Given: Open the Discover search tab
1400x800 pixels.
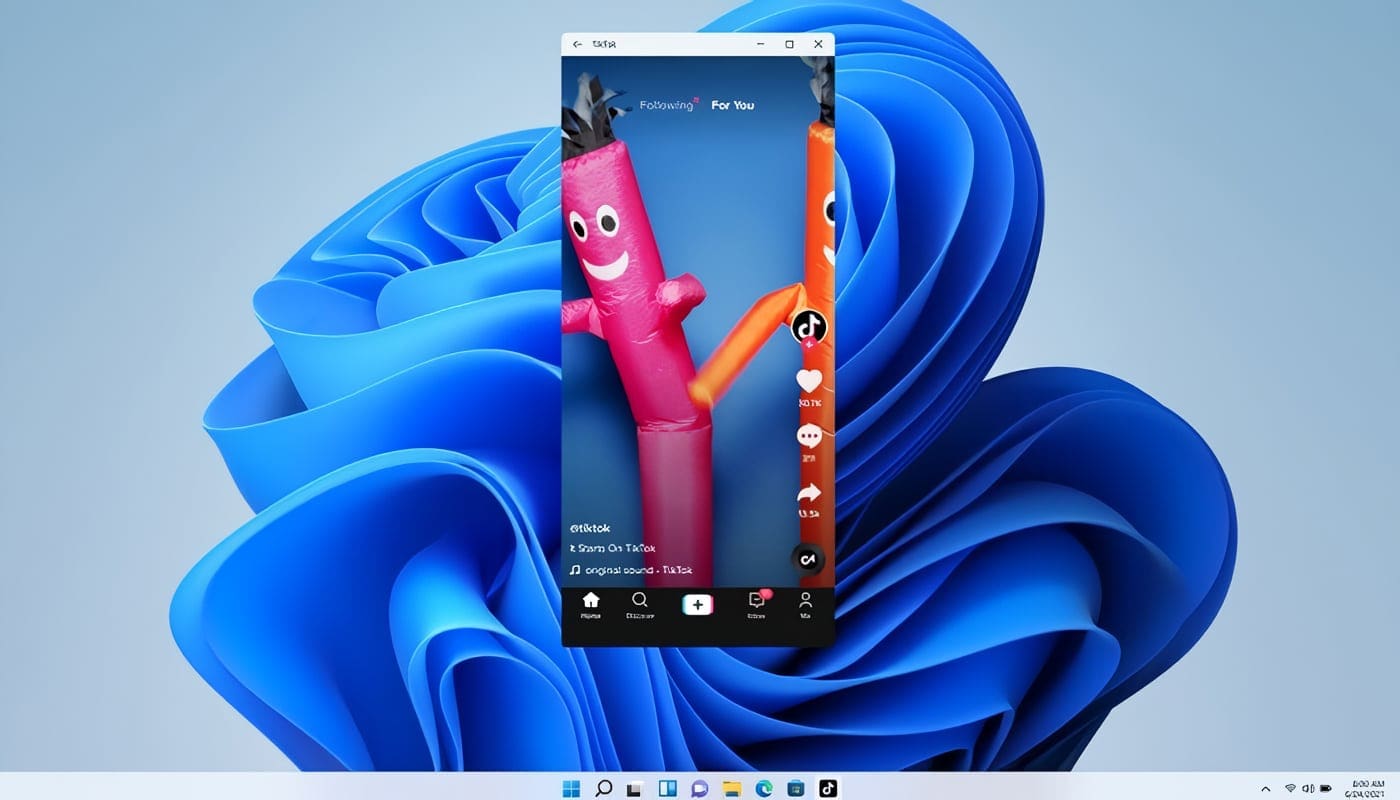Looking at the screenshot, I should (x=640, y=605).
